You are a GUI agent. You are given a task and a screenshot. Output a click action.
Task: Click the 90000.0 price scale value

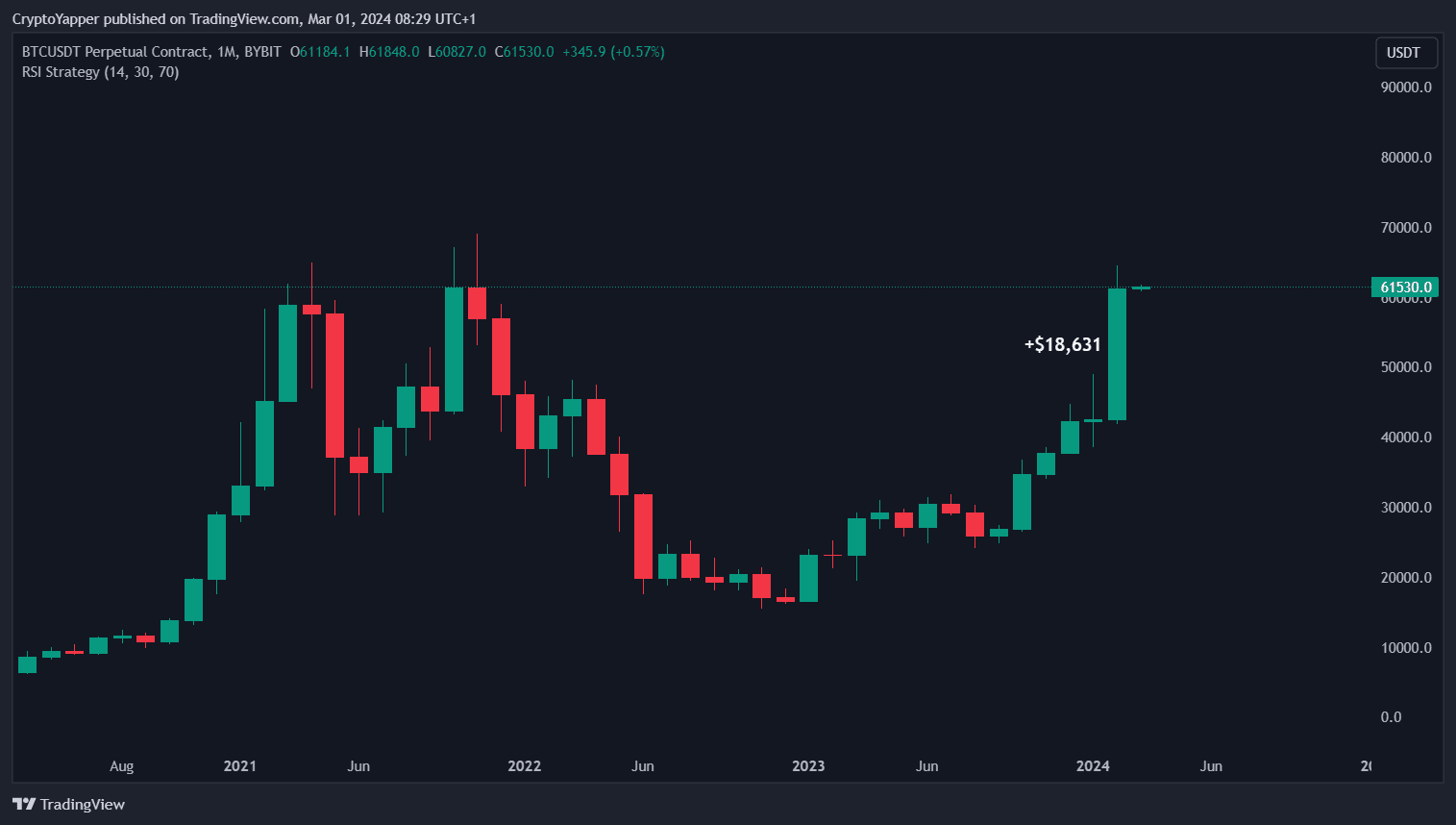tap(1406, 87)
